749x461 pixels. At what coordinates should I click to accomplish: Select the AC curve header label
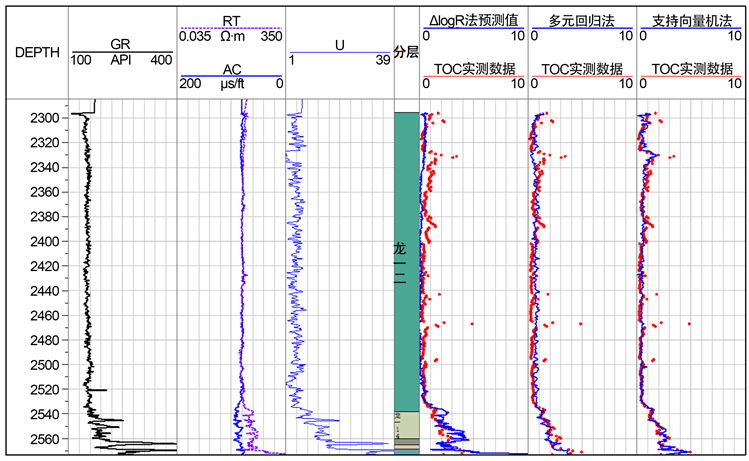230,69
